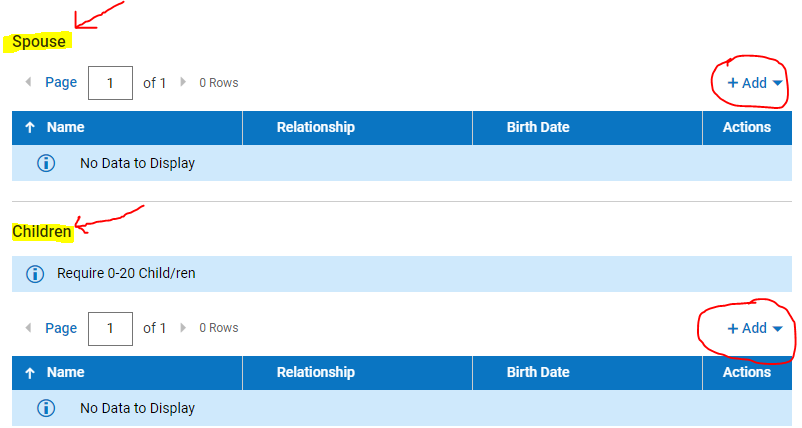Sort Children table by Relationship column

(x=316, y=372)
